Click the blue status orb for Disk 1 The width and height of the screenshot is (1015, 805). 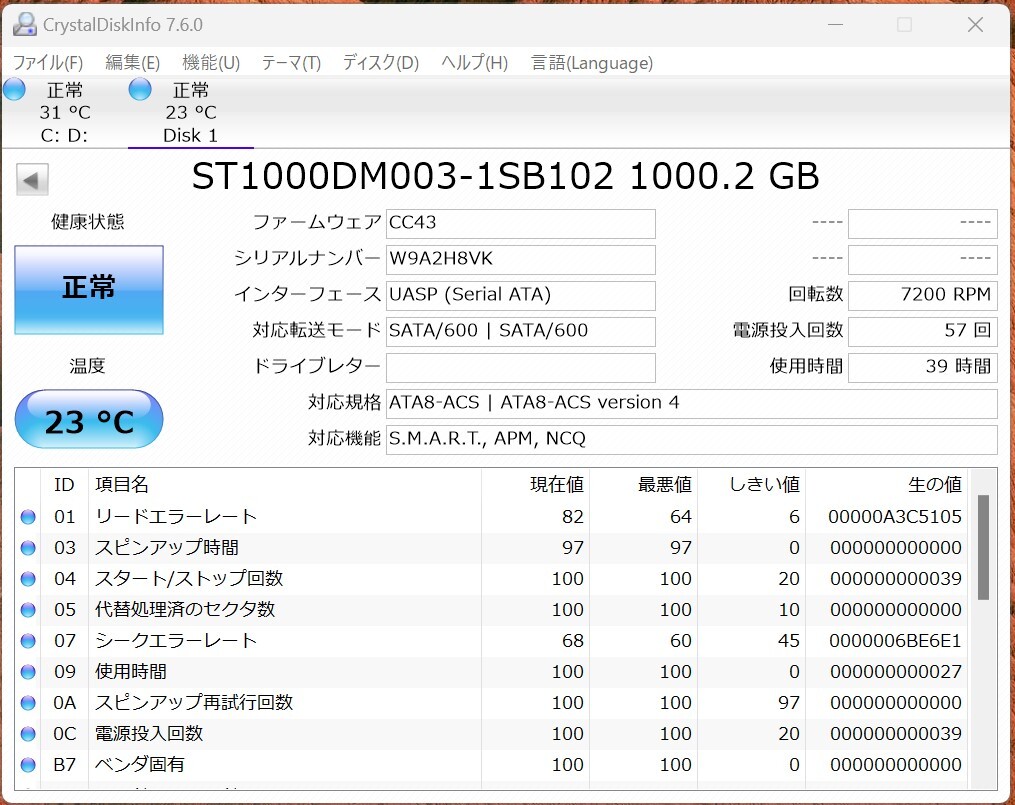coord(141,90)
